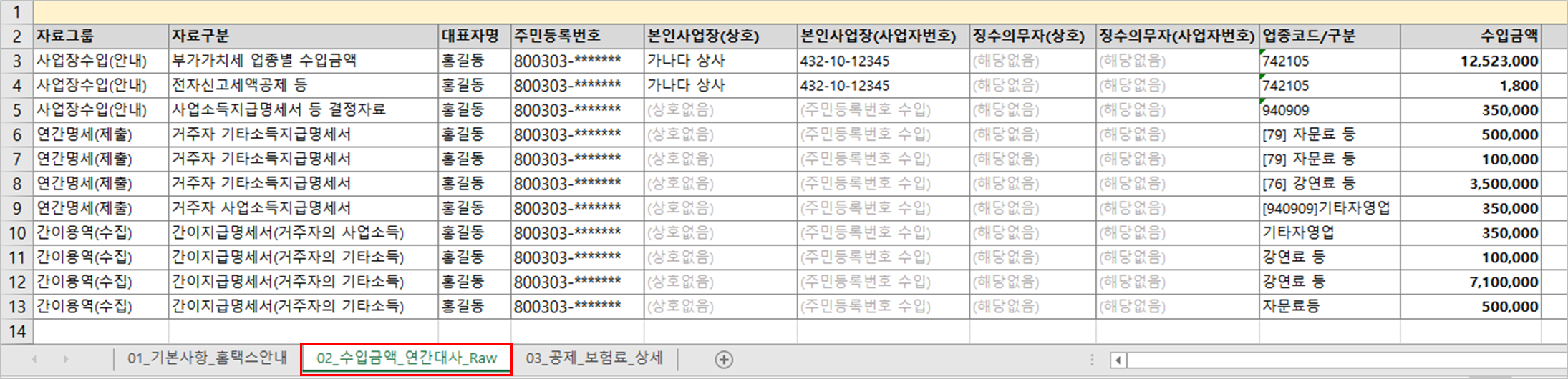
Task: Select 홍길동 cell in row 7
Action: click(475, 159)
